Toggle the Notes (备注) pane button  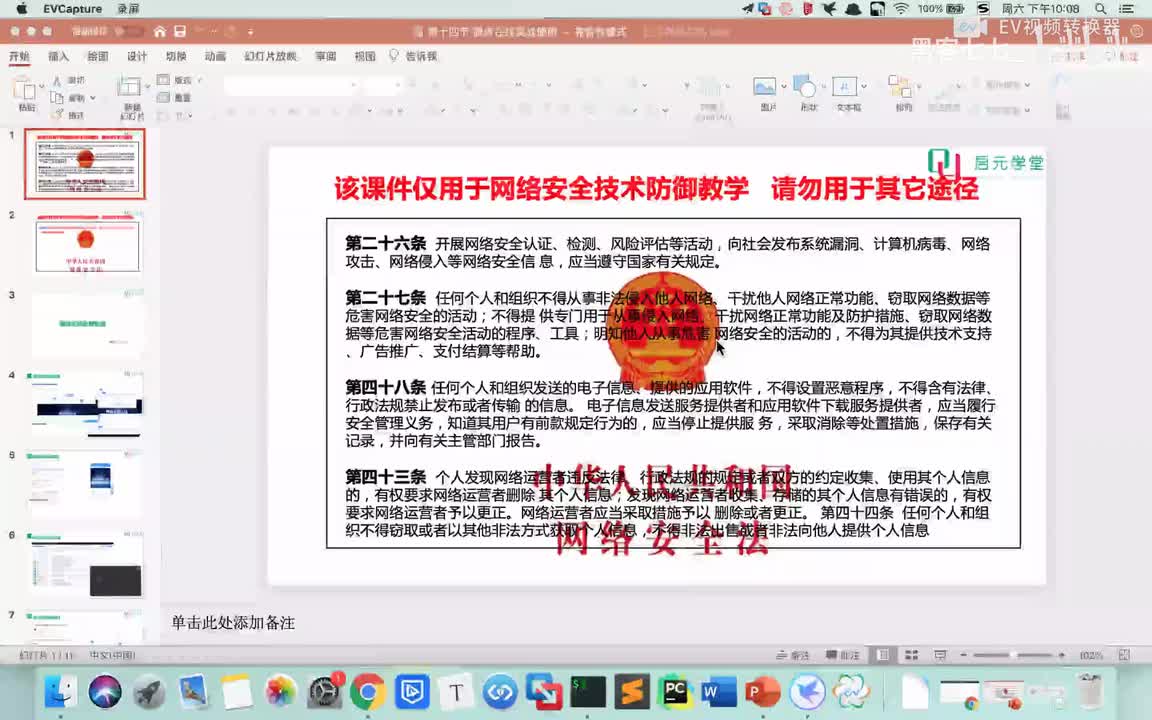pyautogui.click(x=793, y=655)
